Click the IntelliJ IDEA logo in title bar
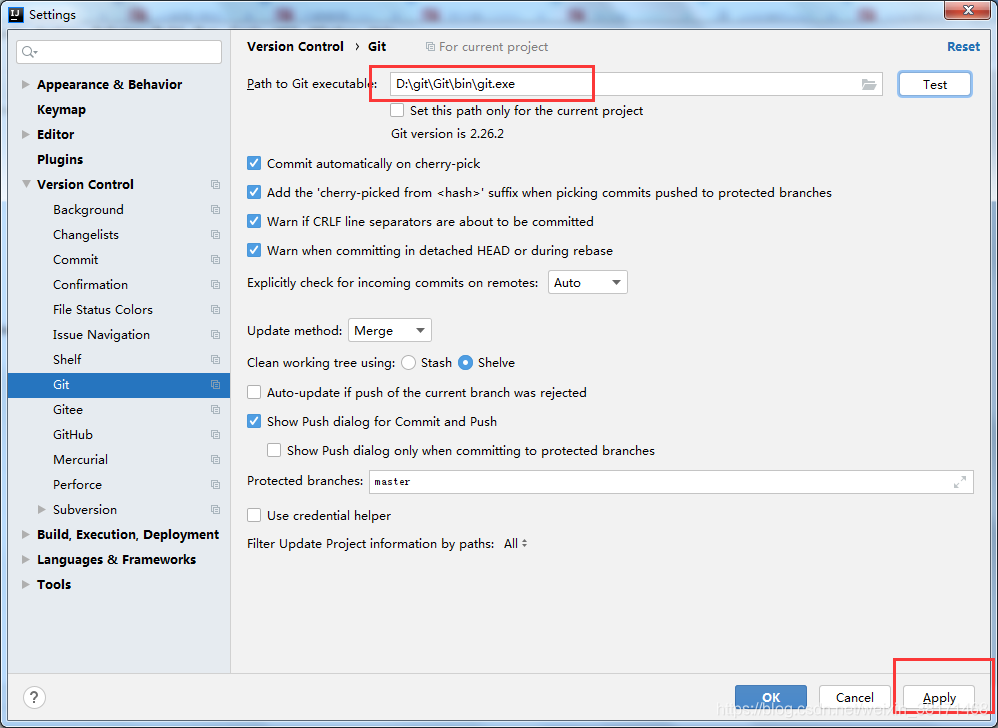 point(16,14)
